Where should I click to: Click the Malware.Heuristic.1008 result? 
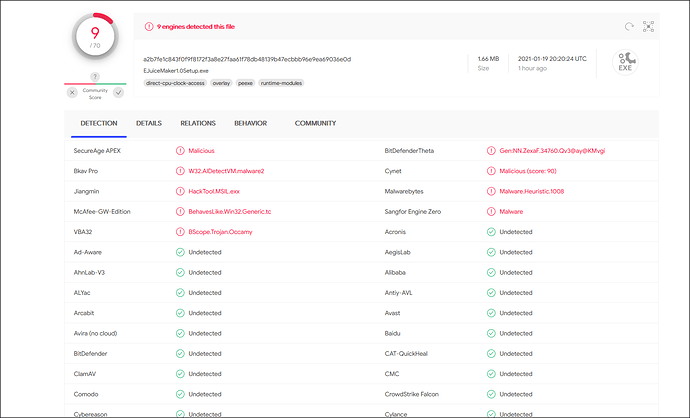tap(532, 191)
